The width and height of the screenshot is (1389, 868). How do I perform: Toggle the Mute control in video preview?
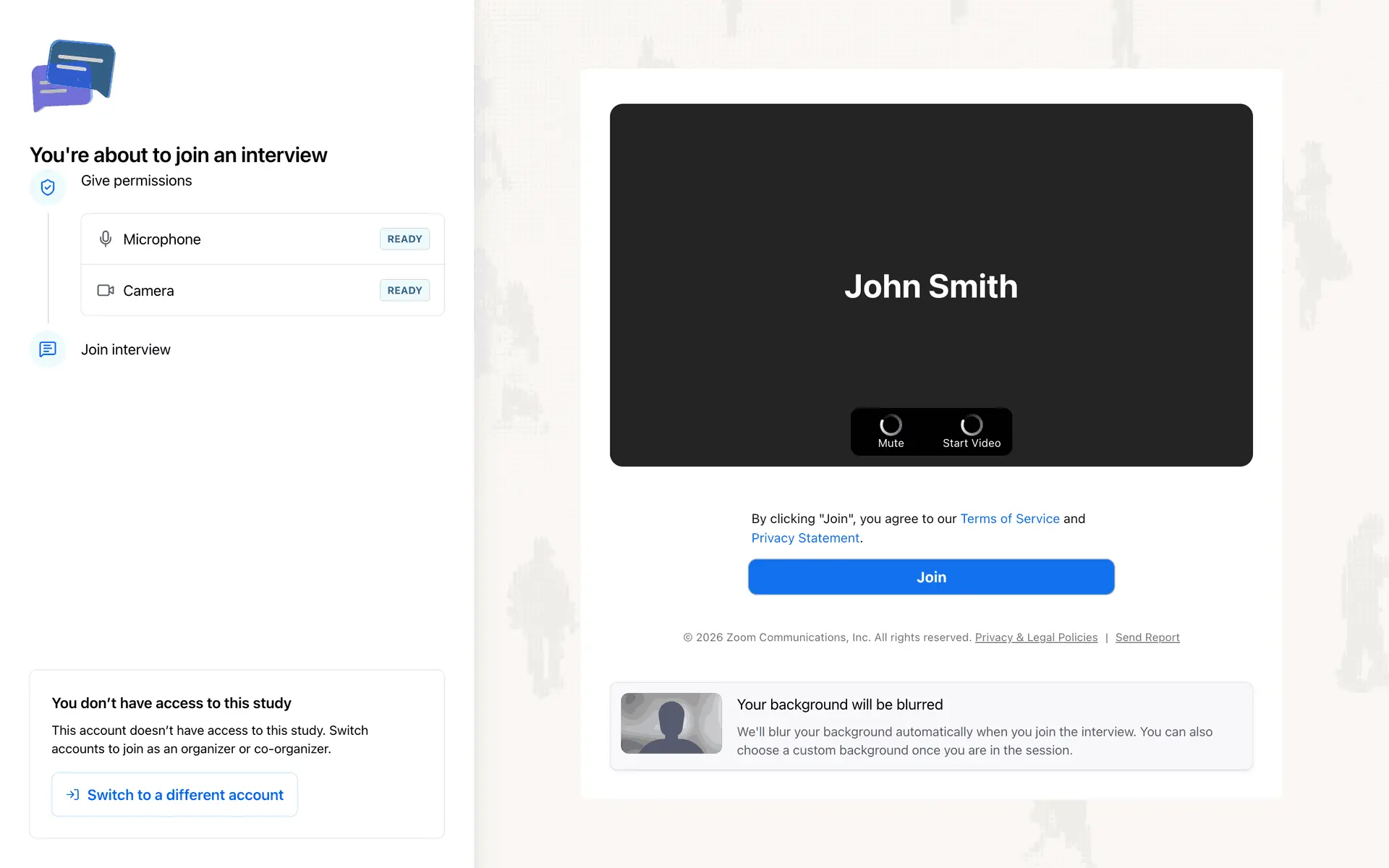[x=891, y=431]
